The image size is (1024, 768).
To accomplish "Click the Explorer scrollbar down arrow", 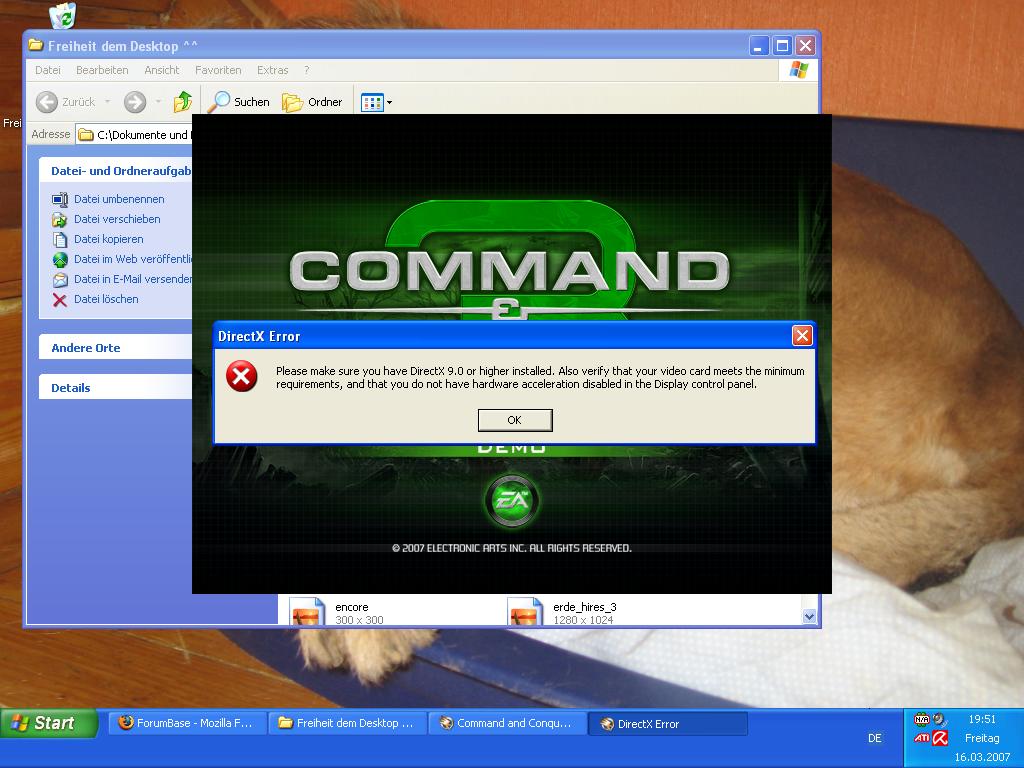I will click(810, 616).
